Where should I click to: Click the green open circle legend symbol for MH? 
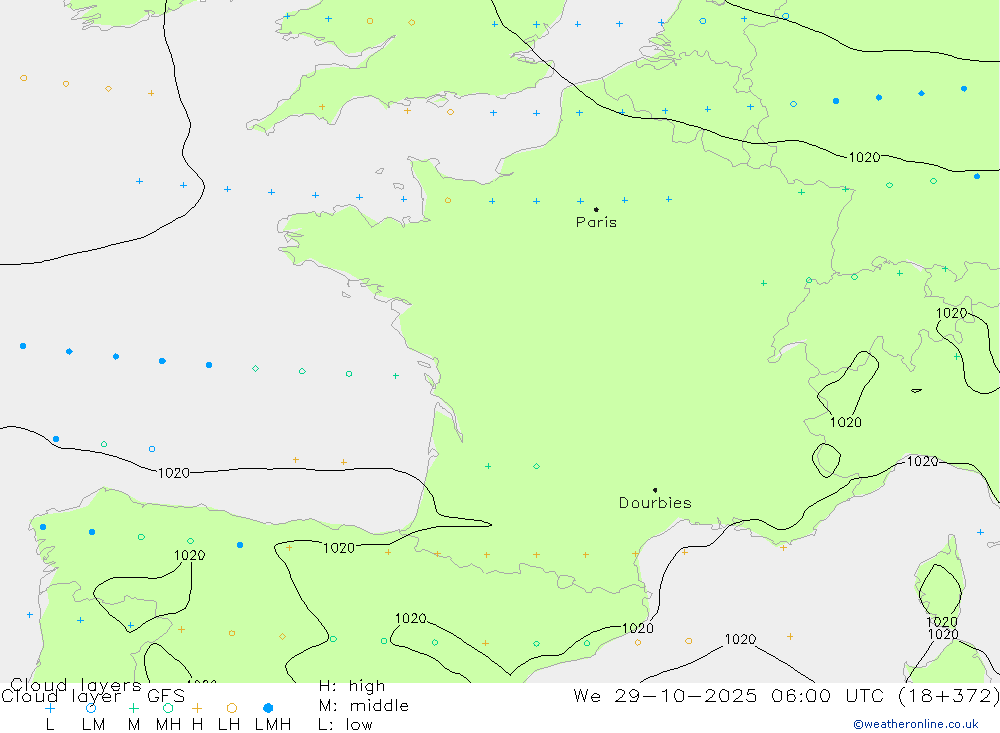[168, 708]
